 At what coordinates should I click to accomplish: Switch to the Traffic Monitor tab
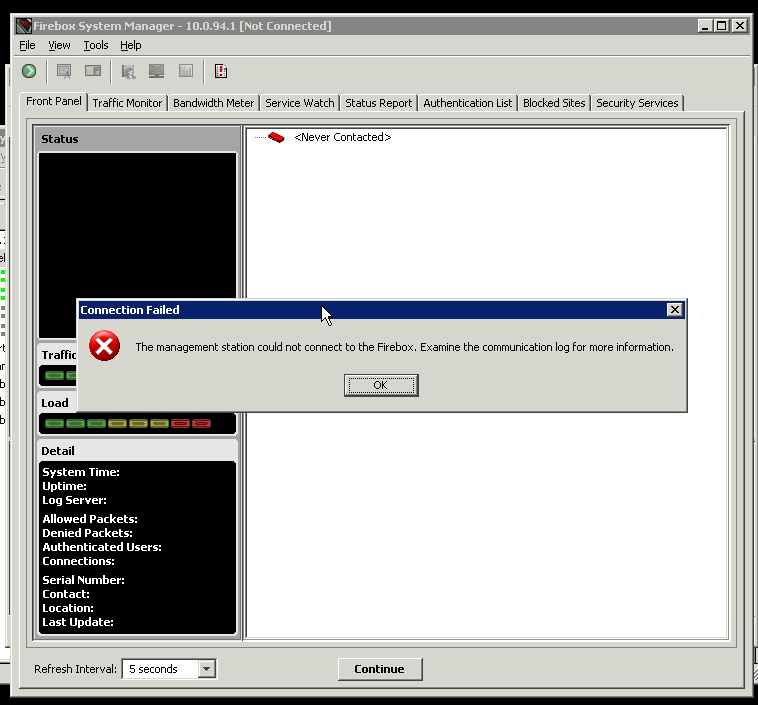[x=127, y=103]
